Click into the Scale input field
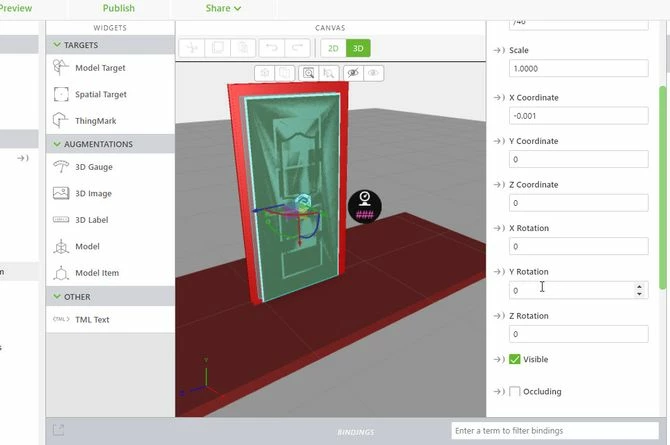The width and height of the screenshot is (670, 445). (x=579, y=68)
